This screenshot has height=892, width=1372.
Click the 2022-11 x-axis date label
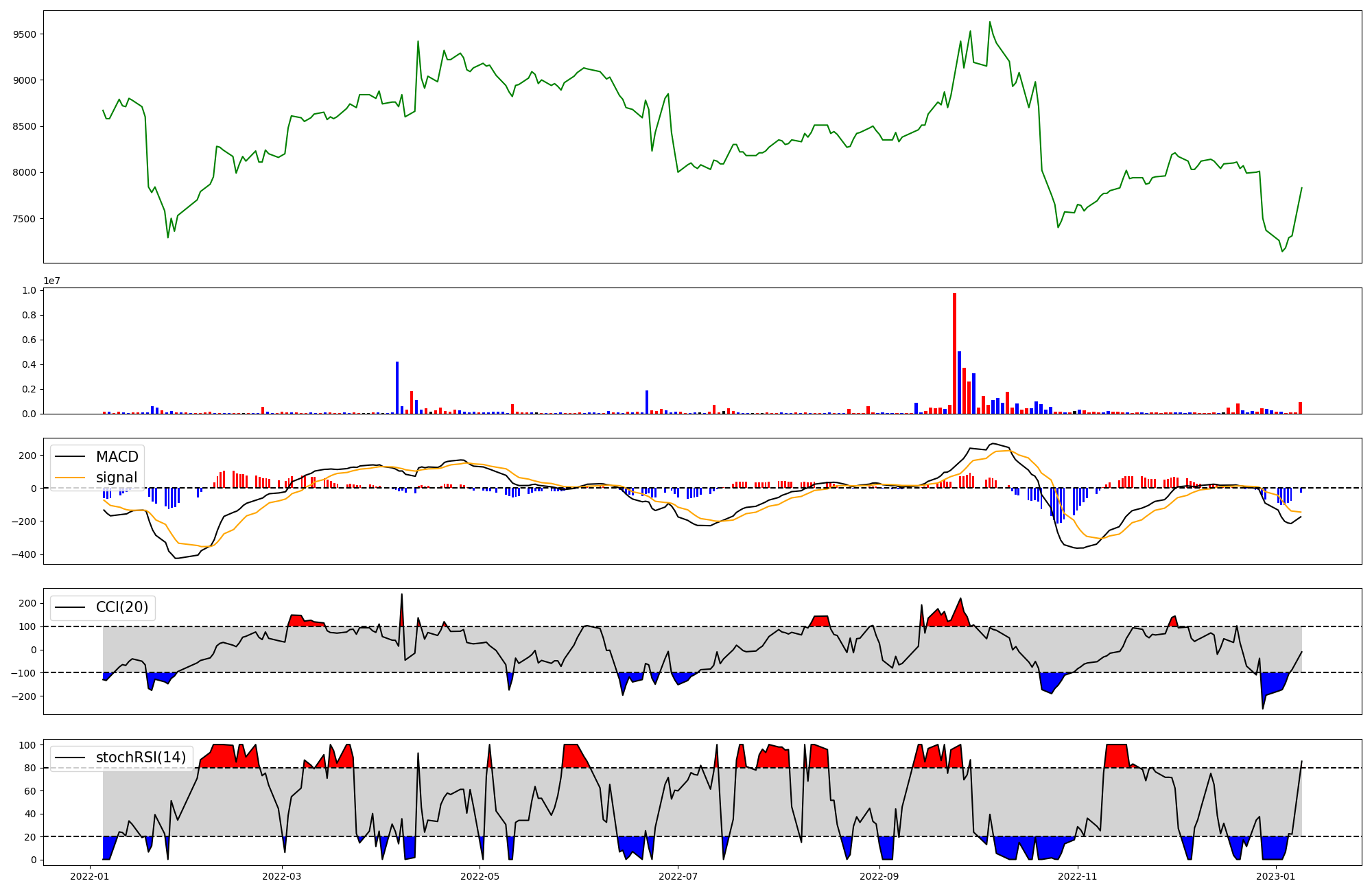1078,876
